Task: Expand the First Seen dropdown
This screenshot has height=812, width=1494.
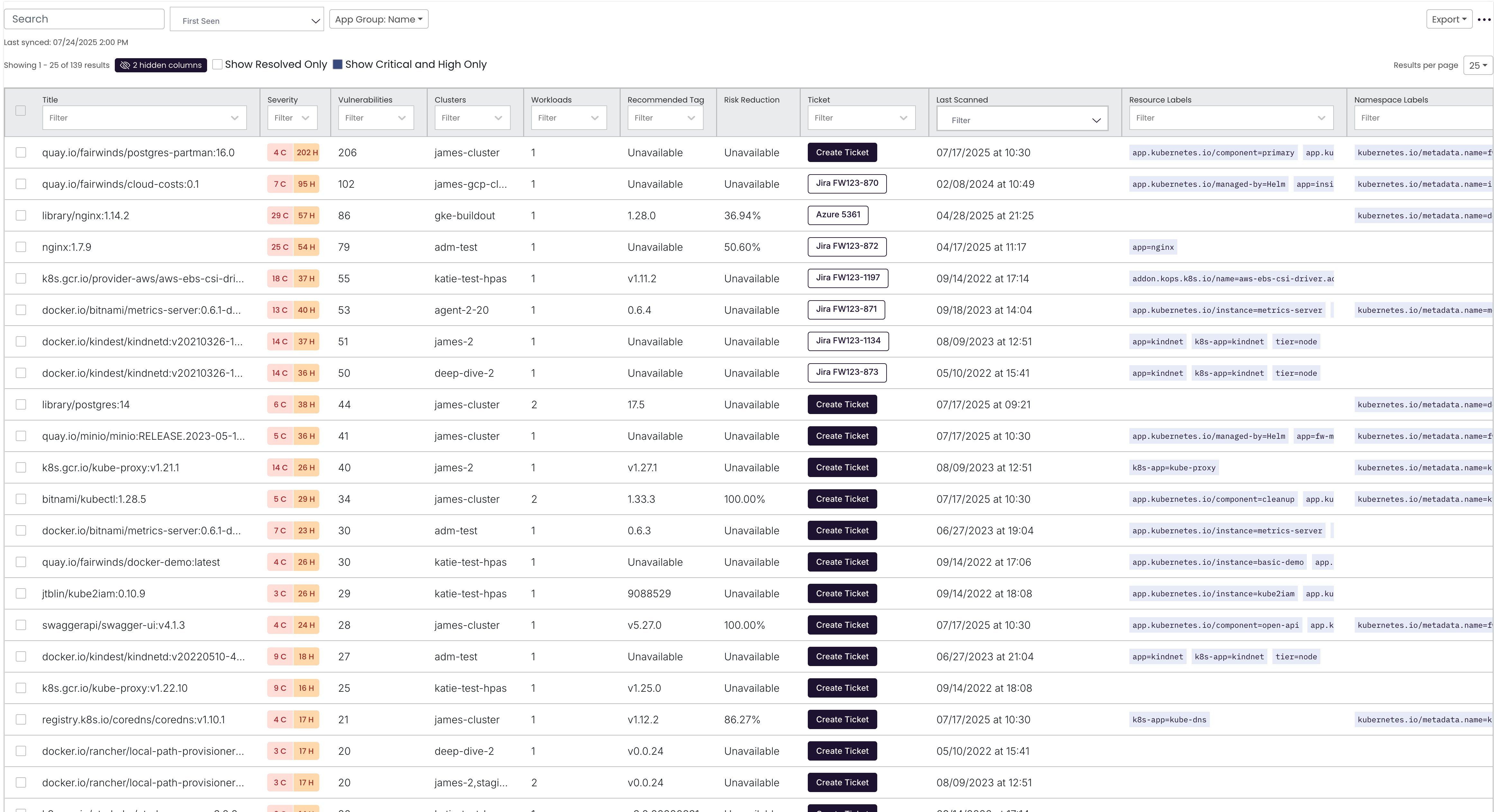Action: pyautogui.click(x=247, y=20)
